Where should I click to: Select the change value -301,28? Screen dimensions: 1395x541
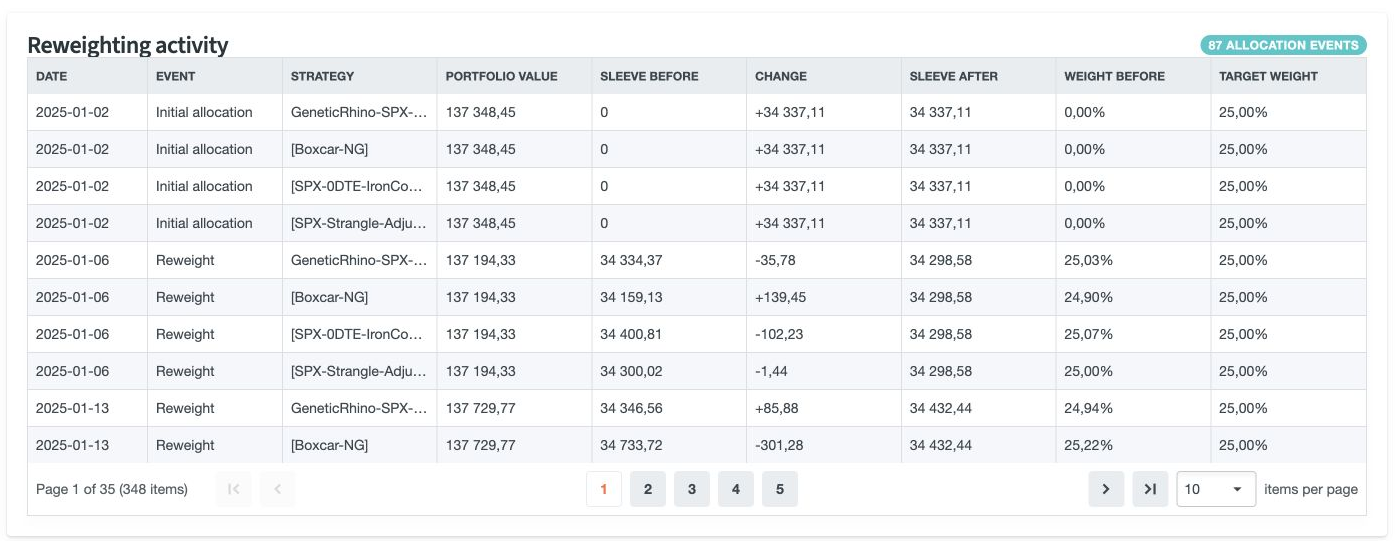[x=779, y=445]
